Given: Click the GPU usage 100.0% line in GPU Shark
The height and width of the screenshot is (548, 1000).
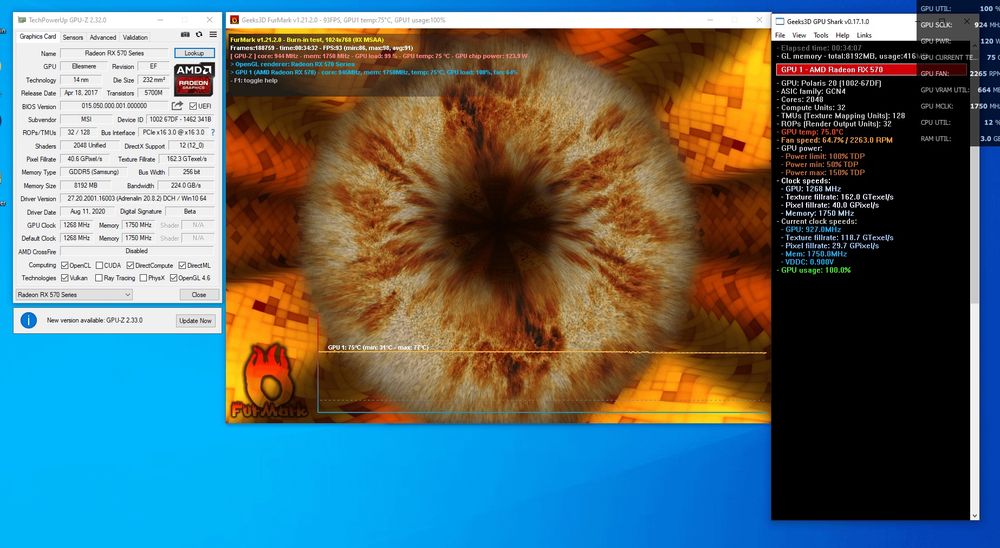Looking at the screenshot, I should click(816, 270).
